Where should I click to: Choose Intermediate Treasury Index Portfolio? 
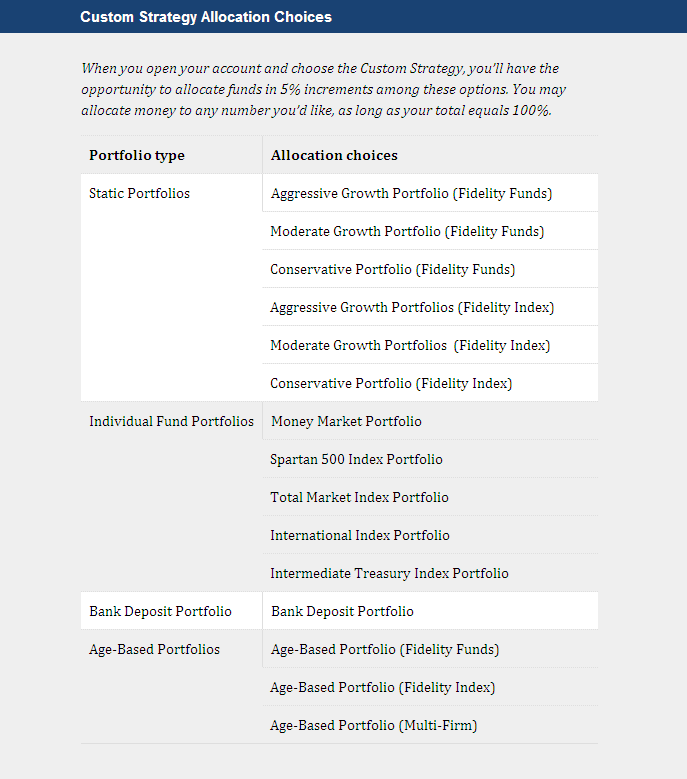click(x=389, y=573)
